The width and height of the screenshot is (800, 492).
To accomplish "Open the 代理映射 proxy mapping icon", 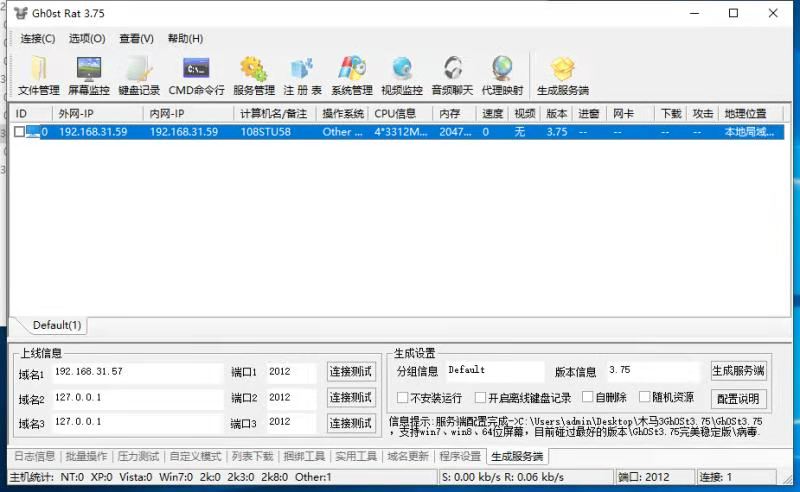I will (502, 76).
